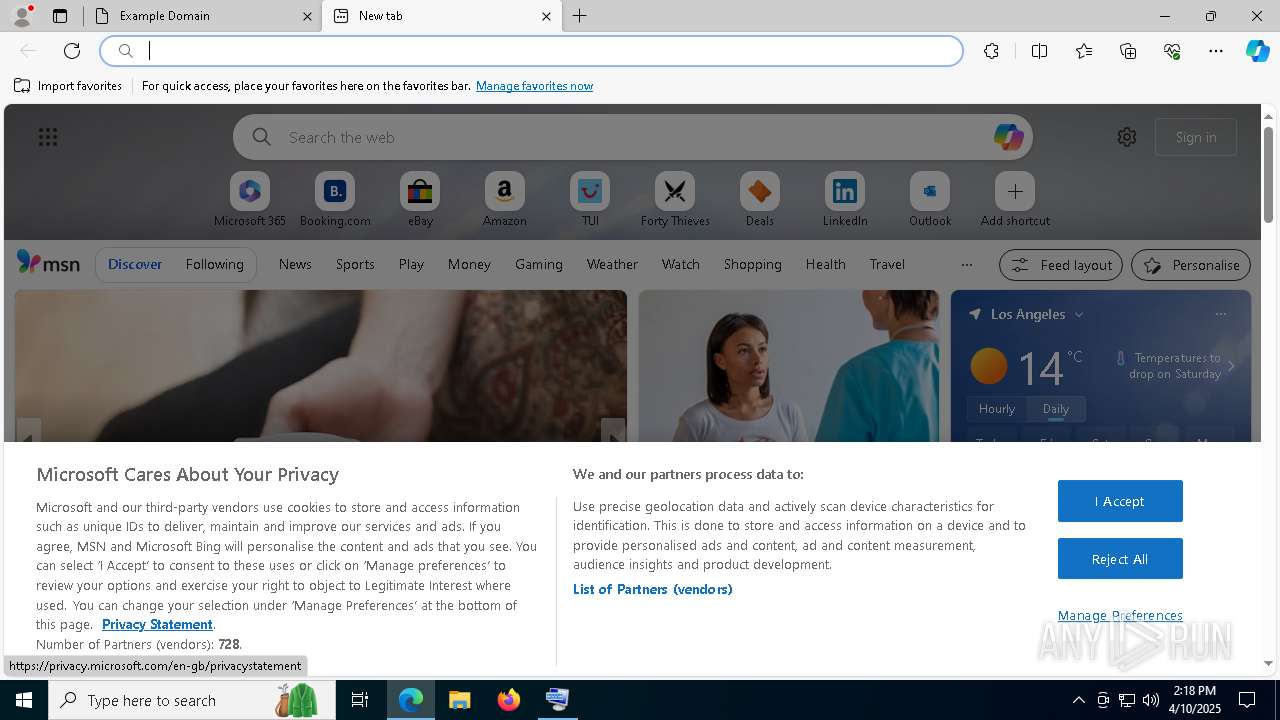Open LinkedIn shortcut
The width and height of the screenshot is (1280, 720).
coord(845,199)
